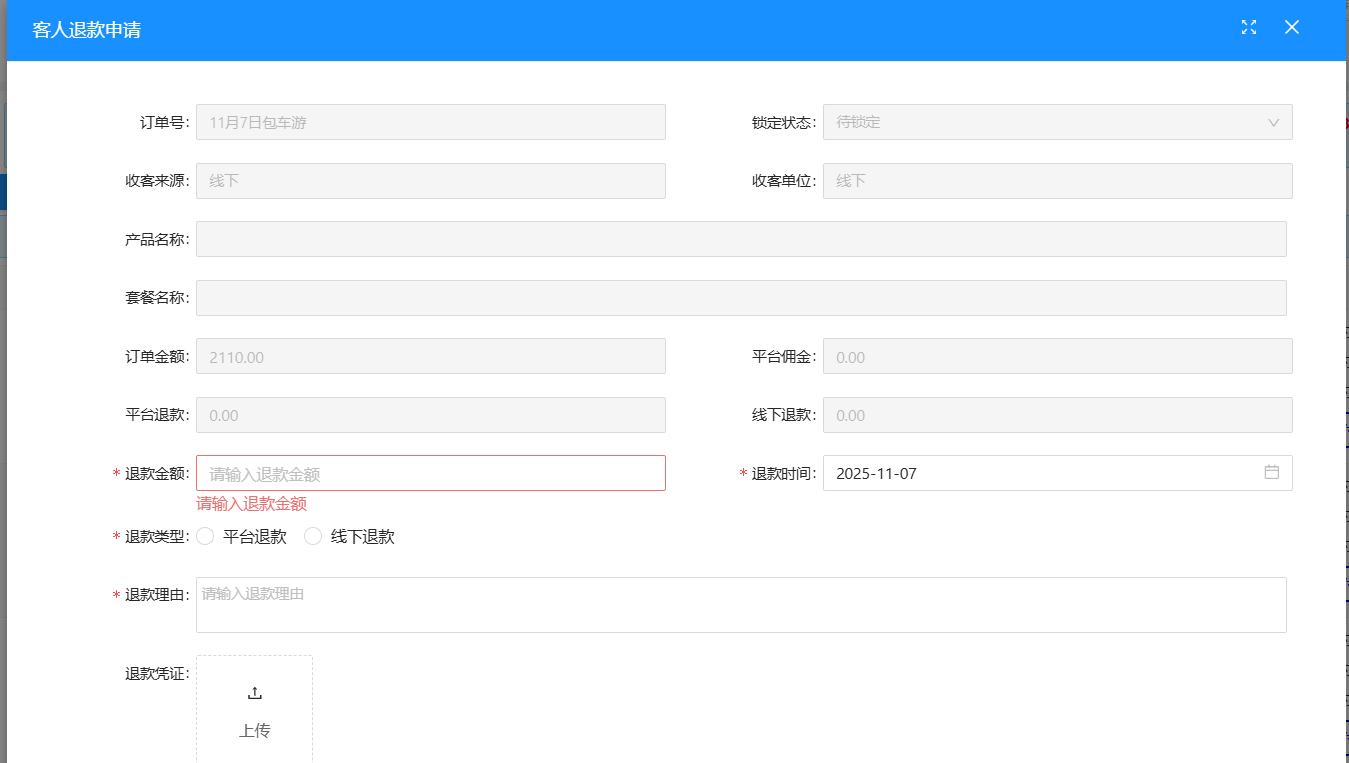
Task: Click the empty 产品名称 field
Action: point(740,239)
